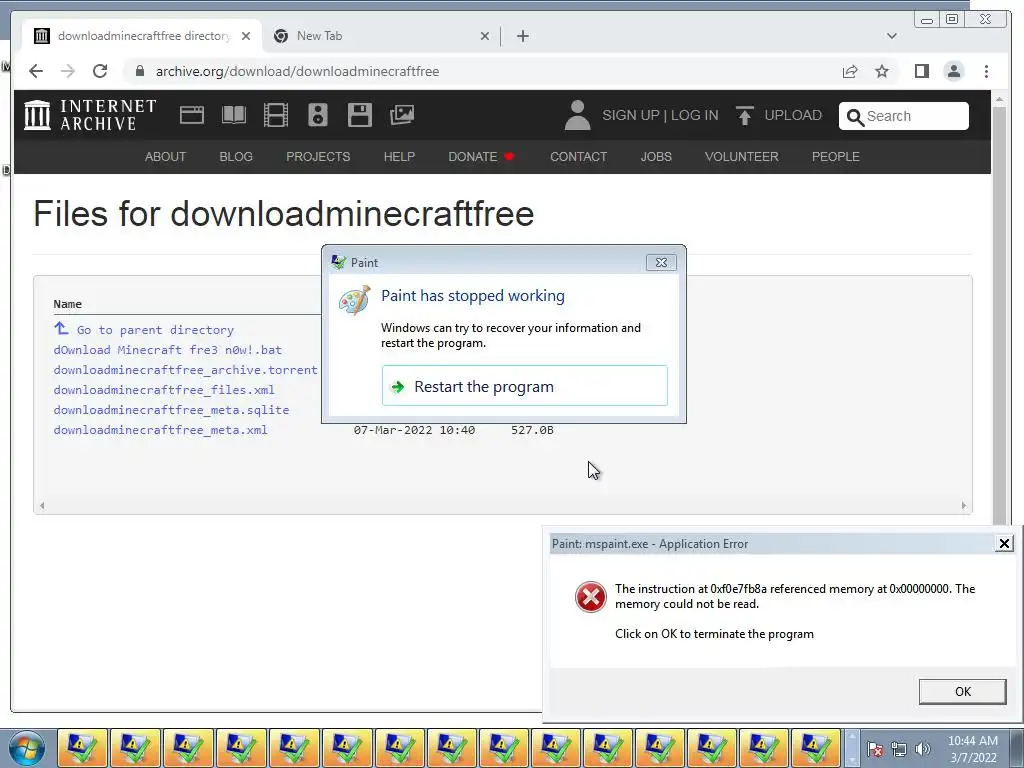
Task: Click the Chrome back arrow
Action: coord(36,71)
